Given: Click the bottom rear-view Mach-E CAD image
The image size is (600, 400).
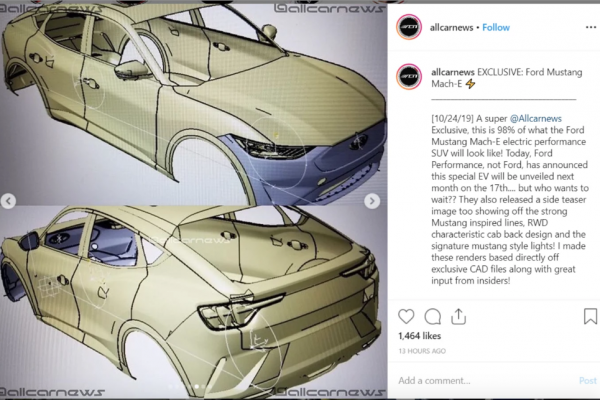Looking at the screenshot, I should click(x=194, y=302).
